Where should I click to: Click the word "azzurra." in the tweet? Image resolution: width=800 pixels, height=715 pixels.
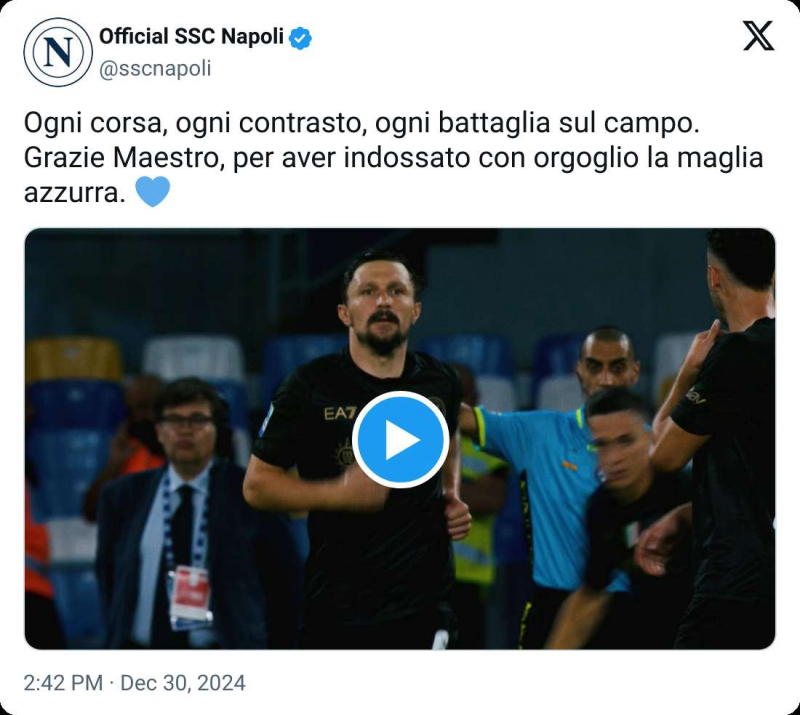[75, 192]
